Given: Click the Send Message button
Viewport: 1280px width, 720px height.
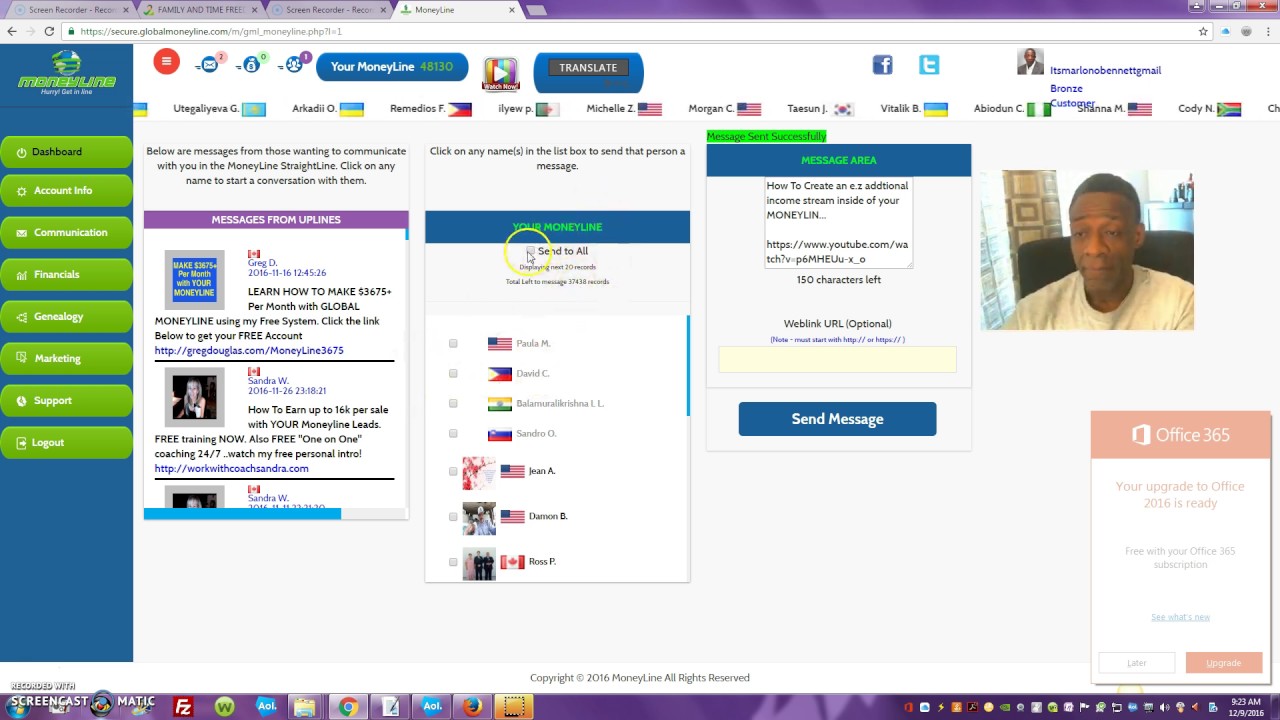Looking at the screenshot, I should (837, 419).
